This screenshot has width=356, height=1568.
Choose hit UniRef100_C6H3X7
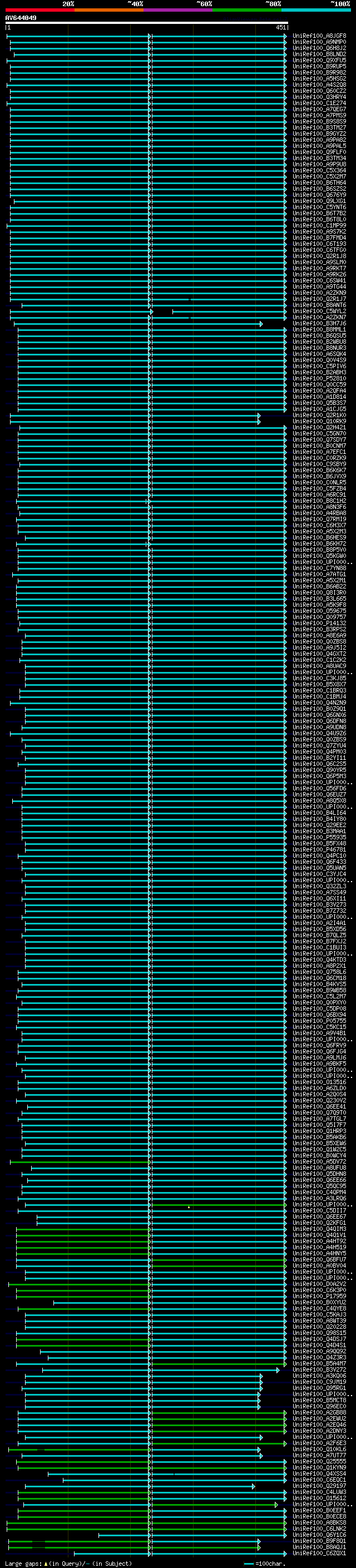(x=319, y=525)
